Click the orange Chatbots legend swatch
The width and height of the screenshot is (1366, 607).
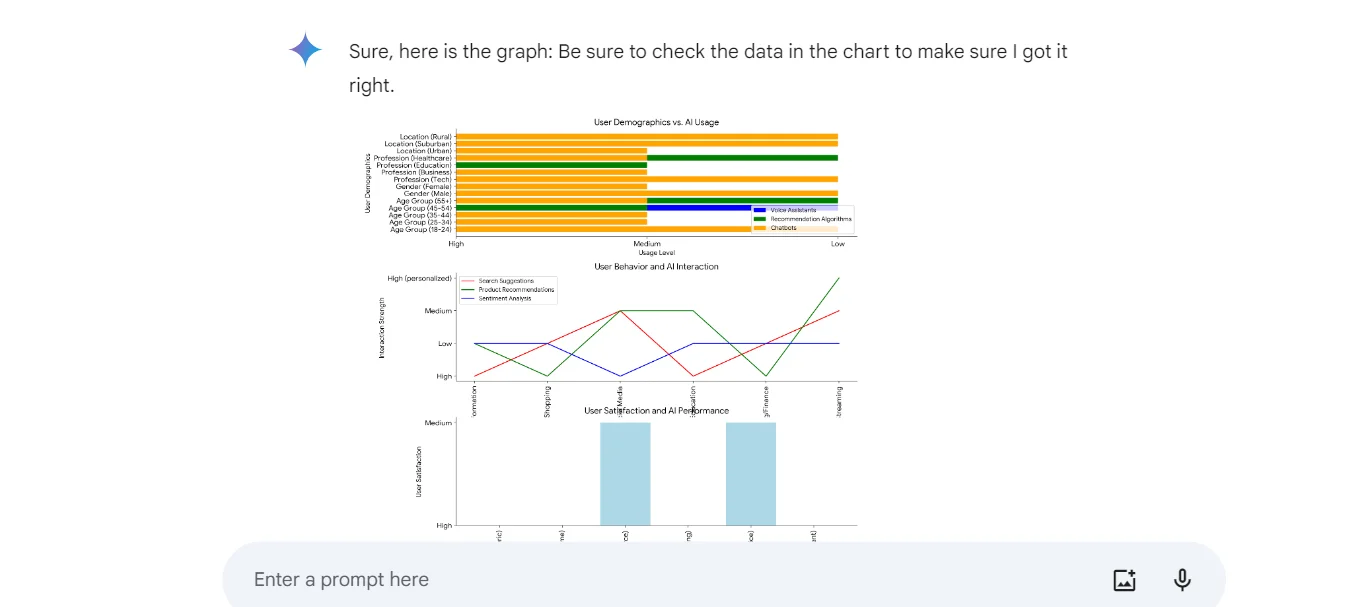(x=759, y=228)
